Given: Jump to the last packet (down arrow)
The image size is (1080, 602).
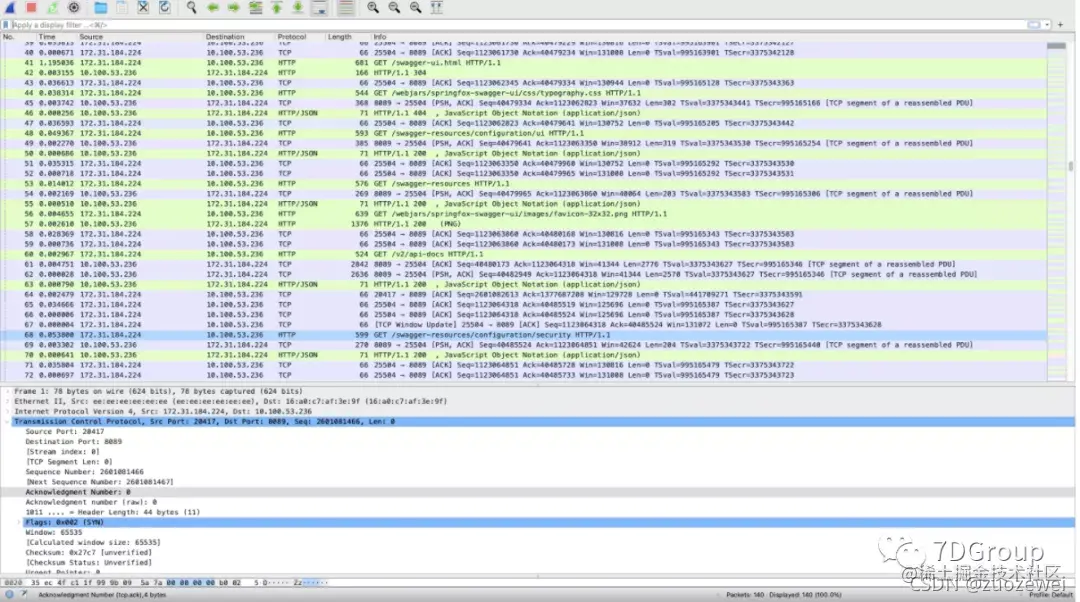Looking at the screenshot, I should tap(298, 8).
